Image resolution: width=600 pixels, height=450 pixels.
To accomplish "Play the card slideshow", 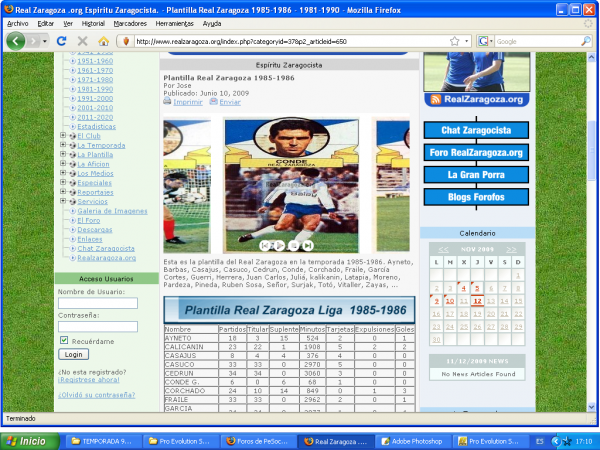I will tap(279, 245).
